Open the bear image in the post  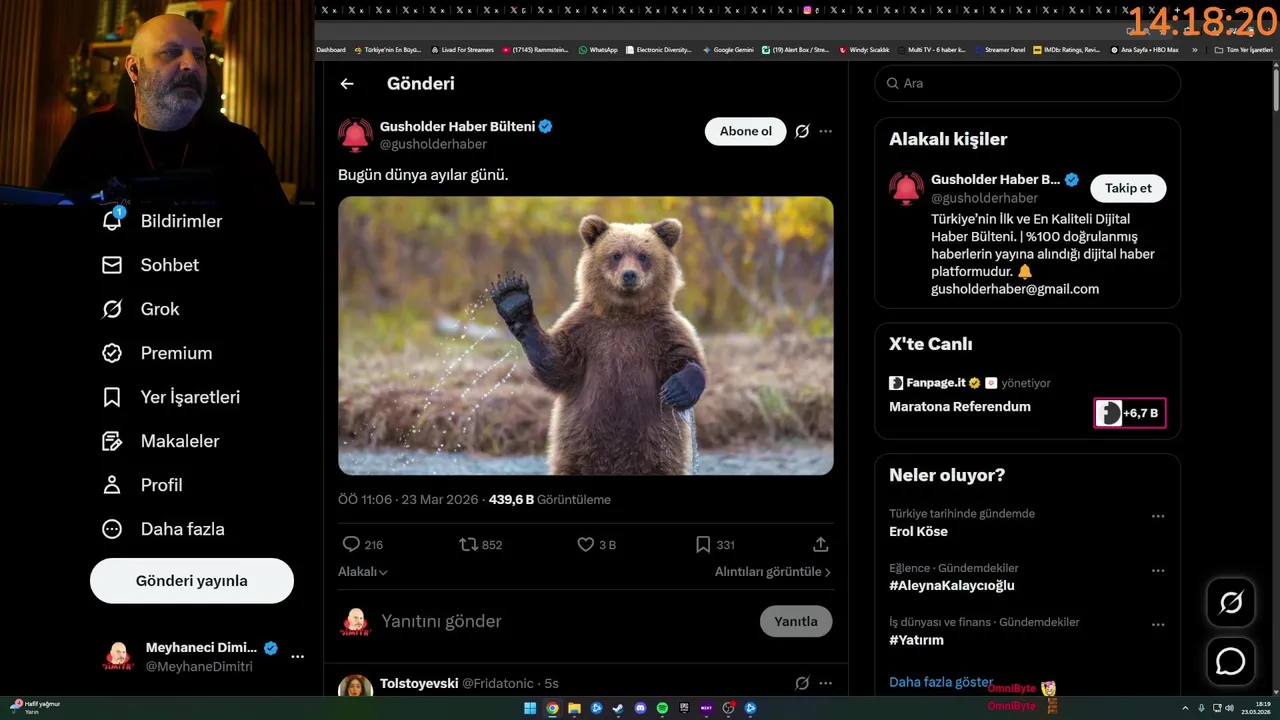[x=586, y=335]
